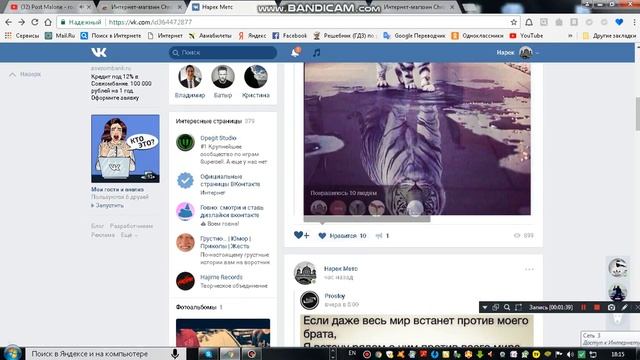
Task: Expand Ещё footer menu
Action: (129, 235)
